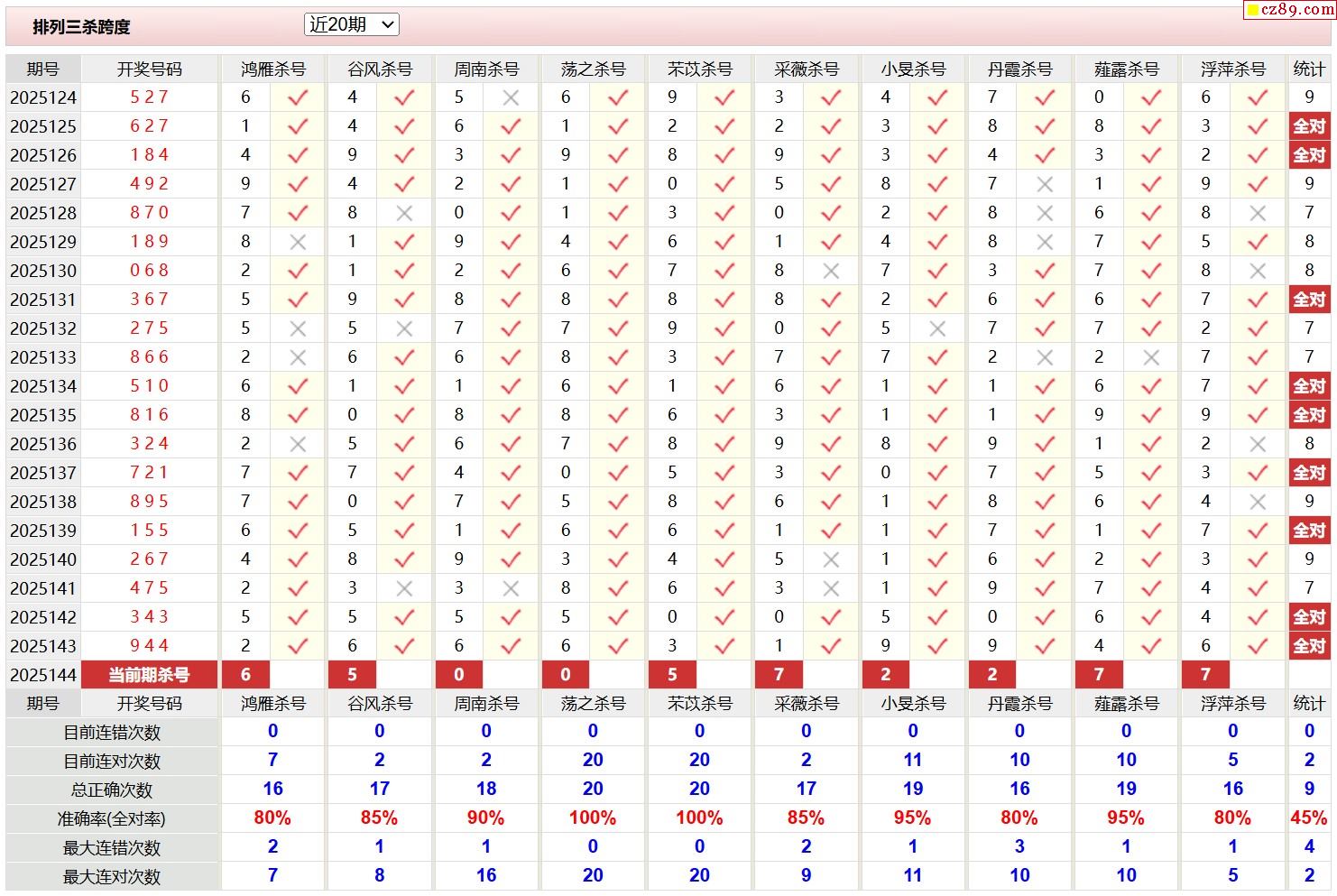The image size is (1337, 896).
Task: Click the X mark for 鸿雁杀号 in row 2025129
Action: click(298, 242)
